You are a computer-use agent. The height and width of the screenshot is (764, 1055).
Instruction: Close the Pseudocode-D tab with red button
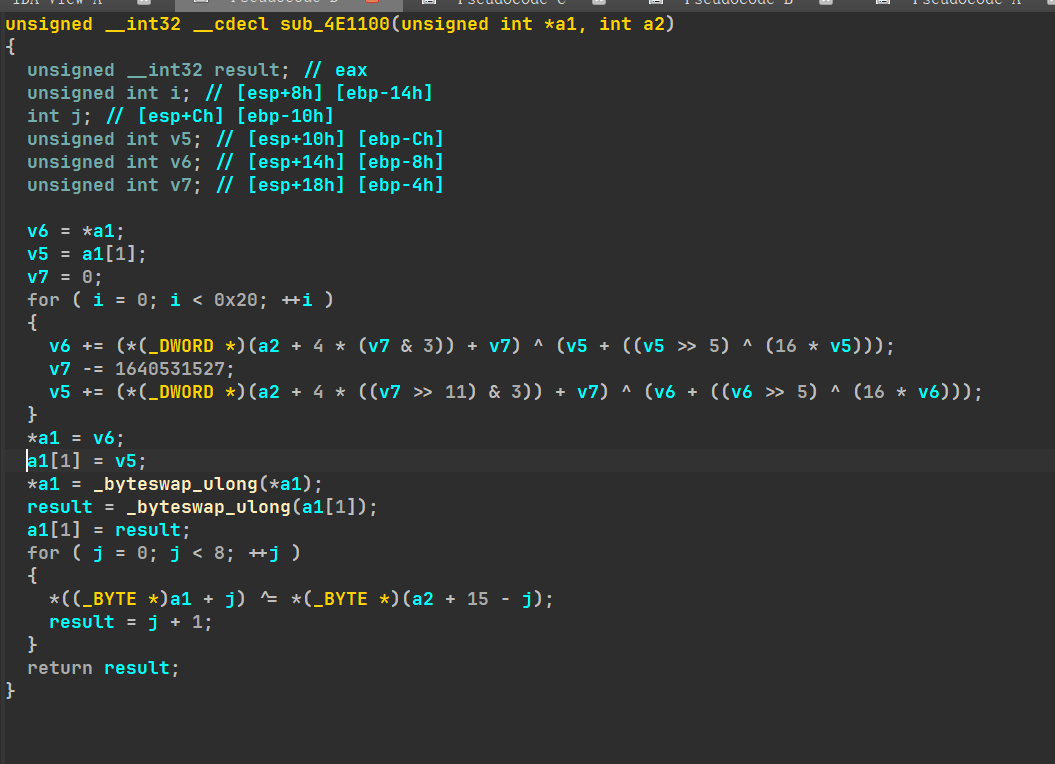coord(372,3)
